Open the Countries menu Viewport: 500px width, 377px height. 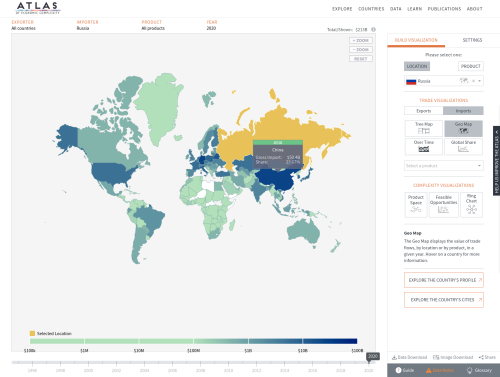[x=371, y=9]
